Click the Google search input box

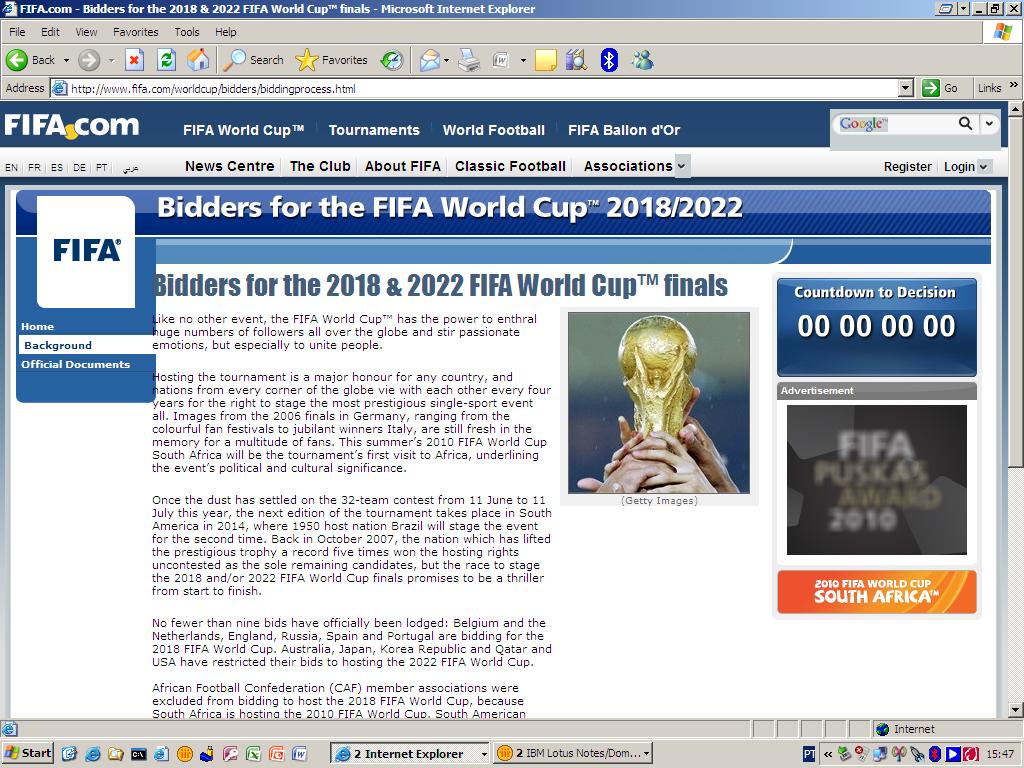(x=895, y=123)
